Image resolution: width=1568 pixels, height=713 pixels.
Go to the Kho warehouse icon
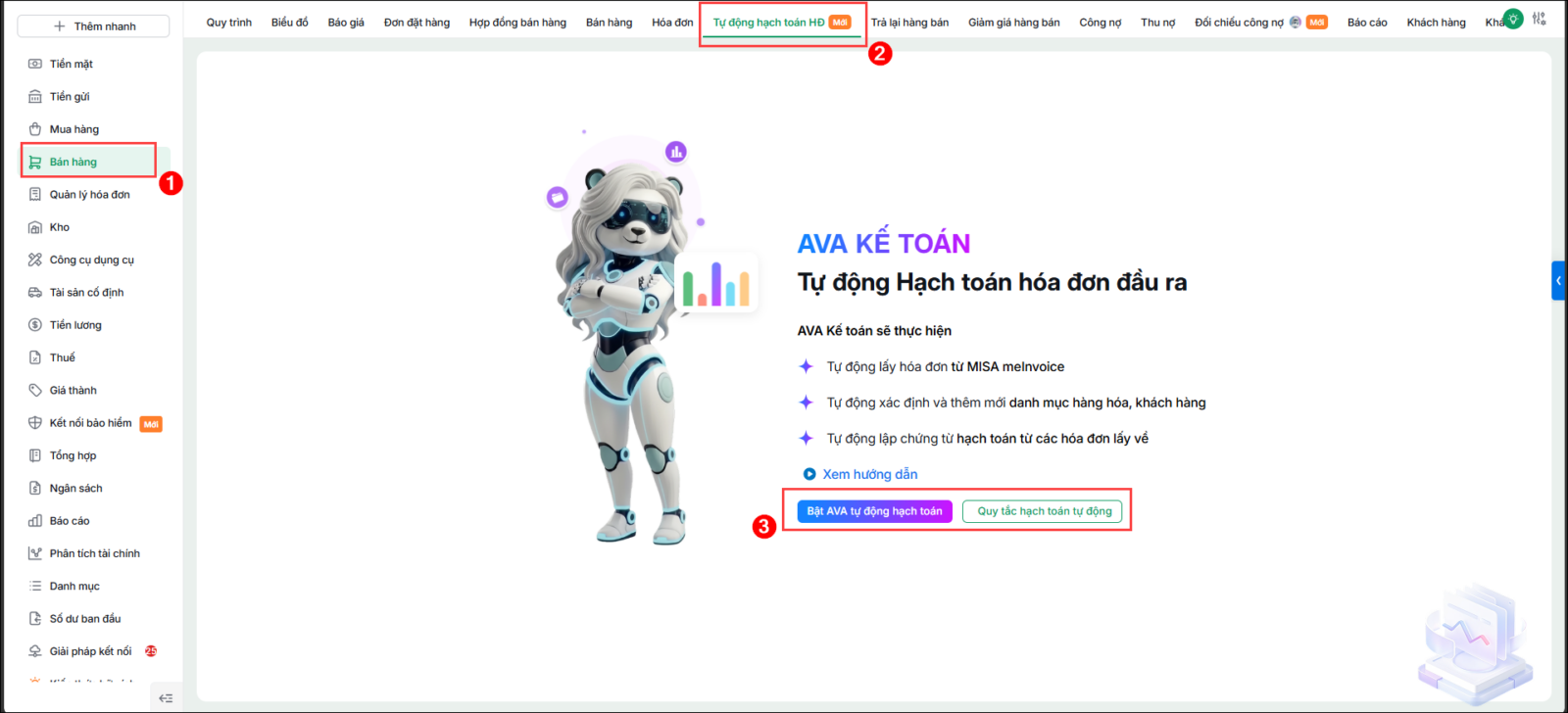coord(35,227)
